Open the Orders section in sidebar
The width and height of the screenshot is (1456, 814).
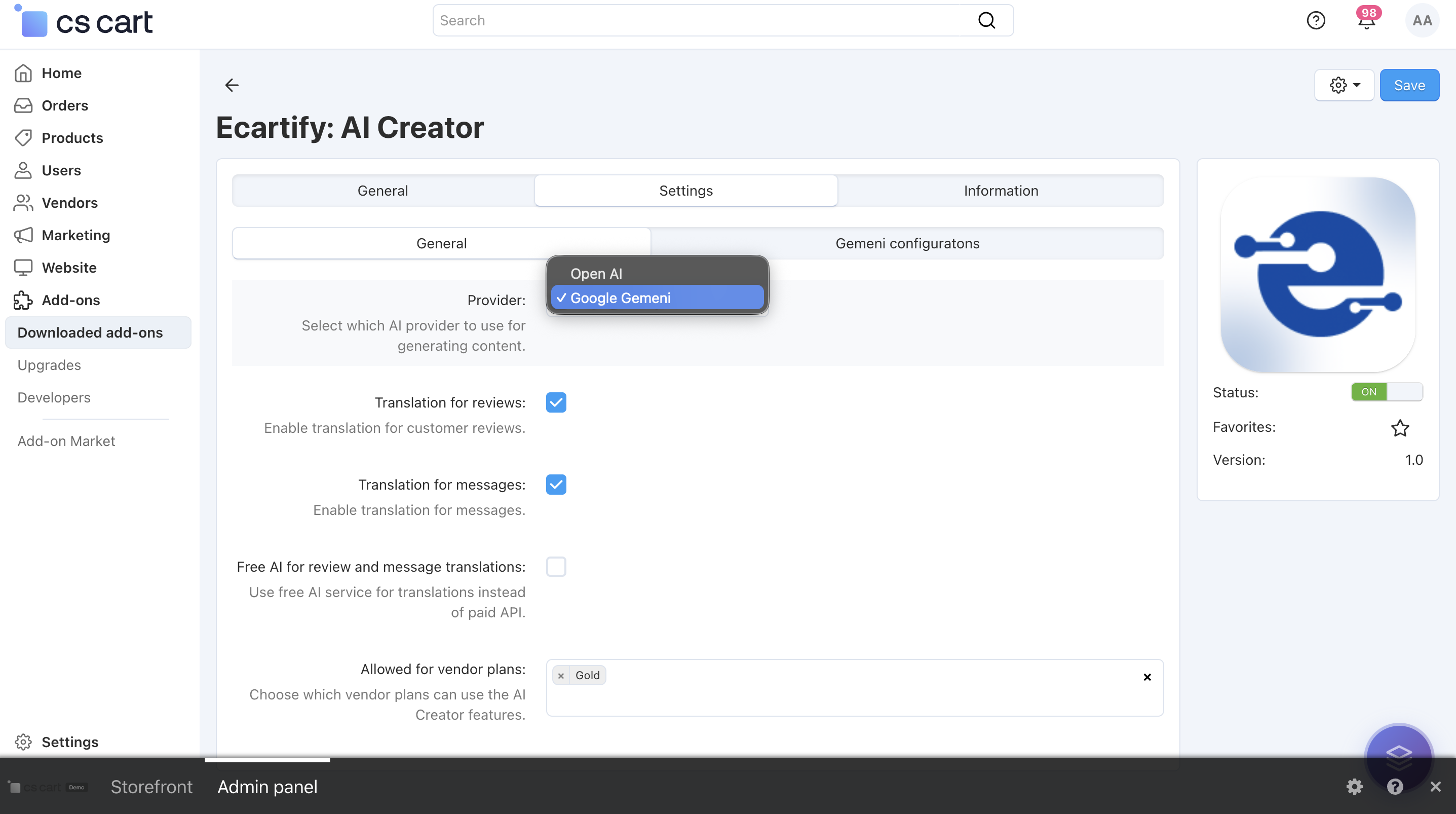pos(64,105)
